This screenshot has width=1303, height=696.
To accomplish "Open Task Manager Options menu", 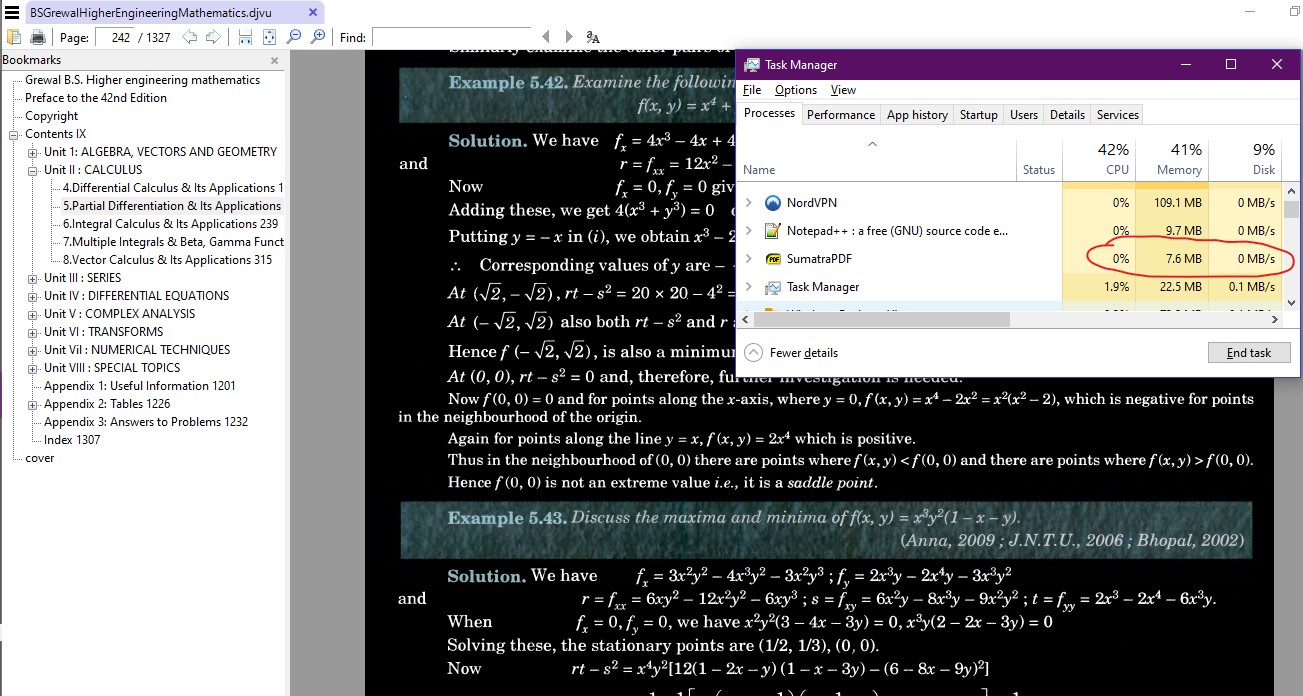I will coord(795,90).
